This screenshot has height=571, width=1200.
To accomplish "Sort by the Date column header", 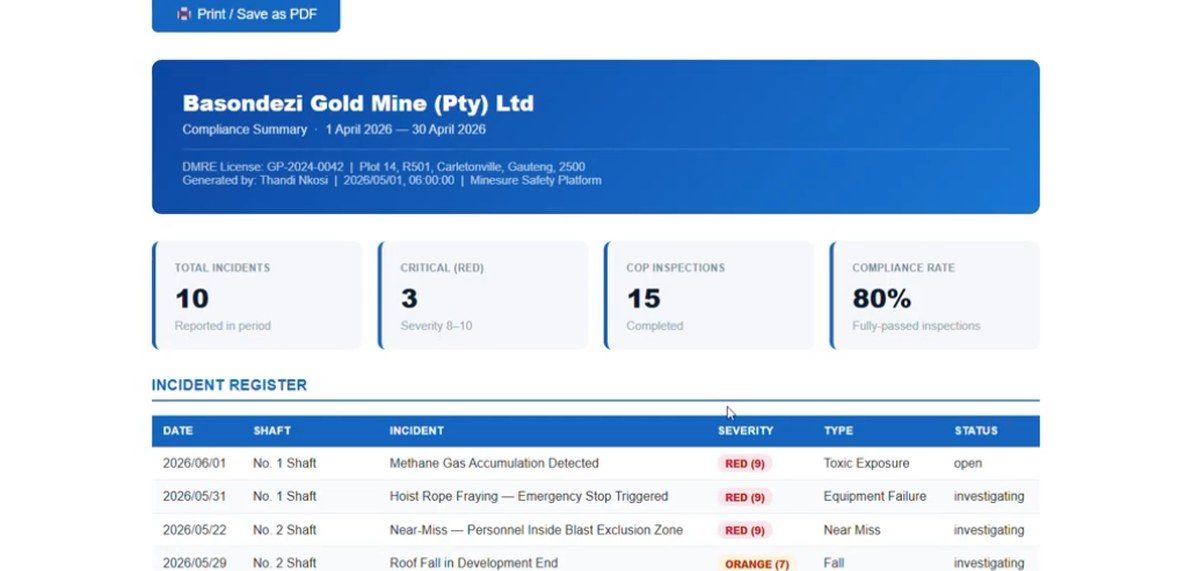I will 178,431.
